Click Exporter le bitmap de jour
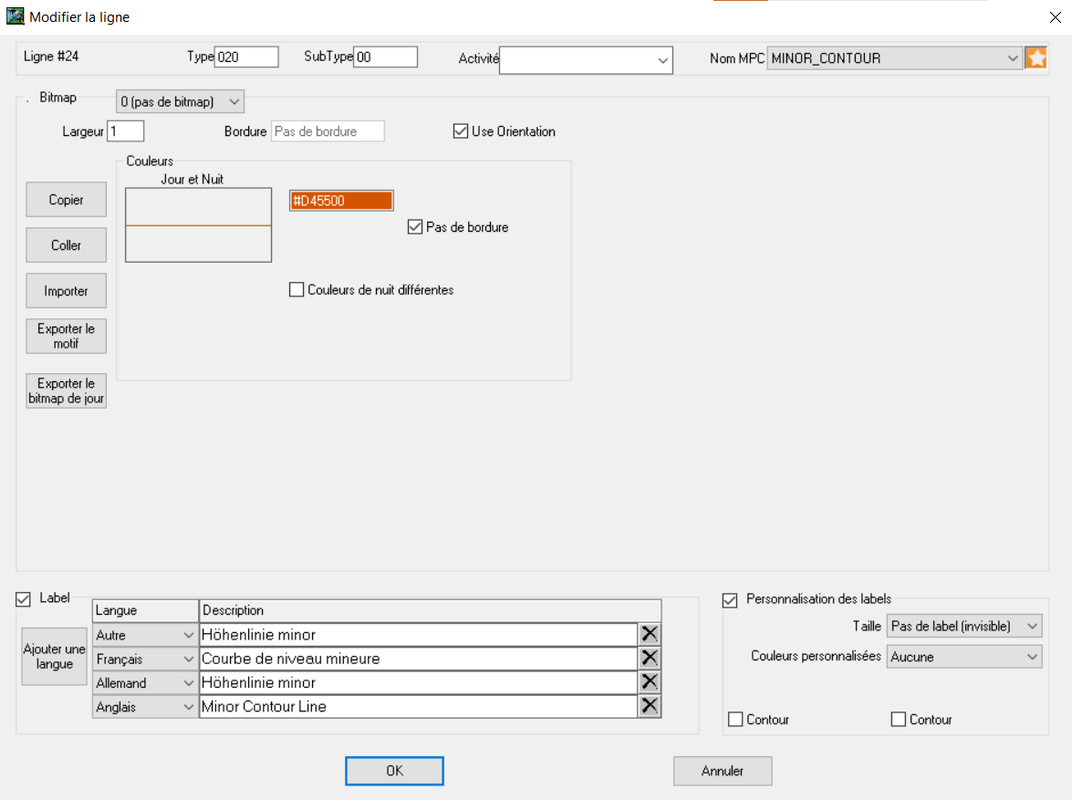 (66, 390)
